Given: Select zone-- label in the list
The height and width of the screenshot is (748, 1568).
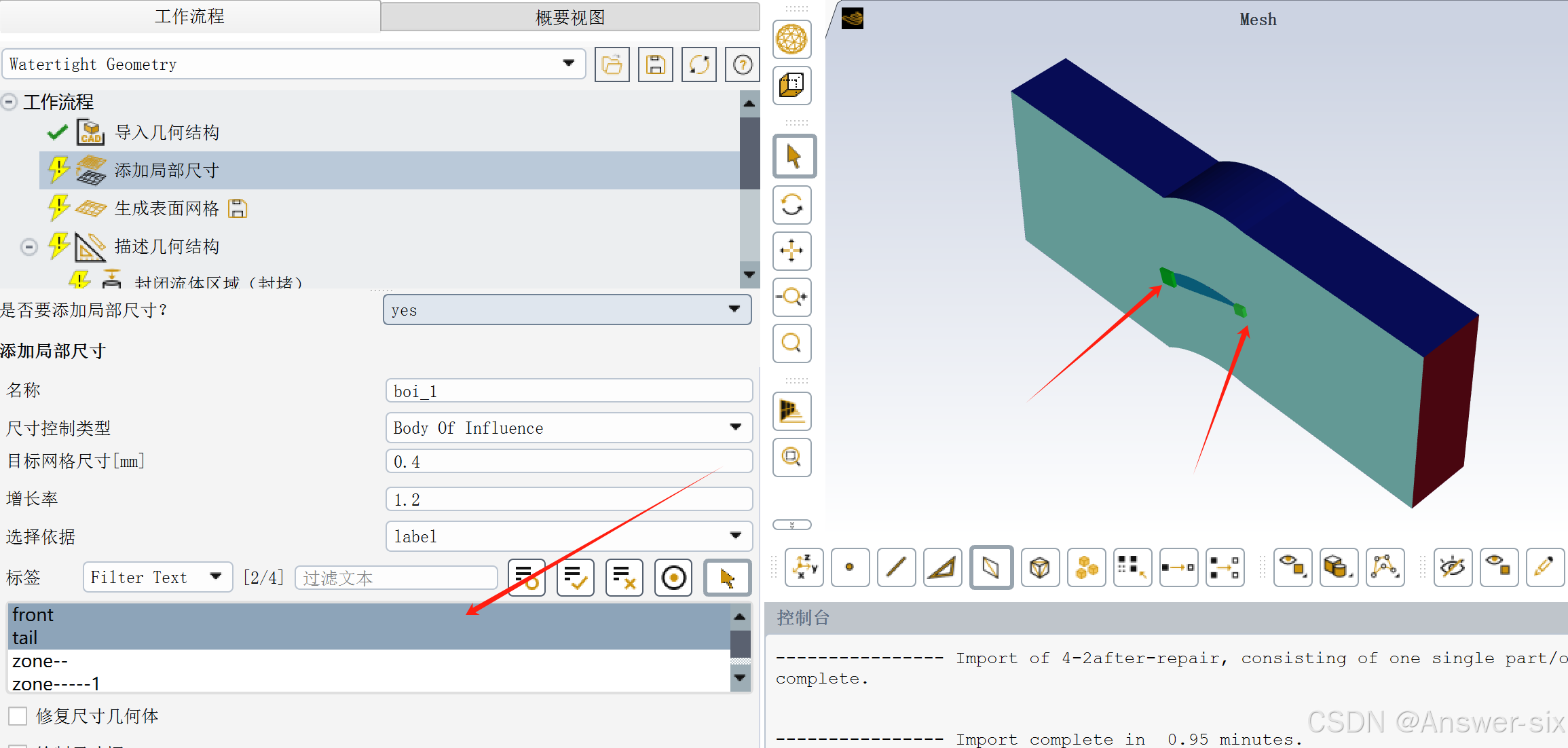Looking at the screenshot, I should pyautogui.click(x=40, y=661).
